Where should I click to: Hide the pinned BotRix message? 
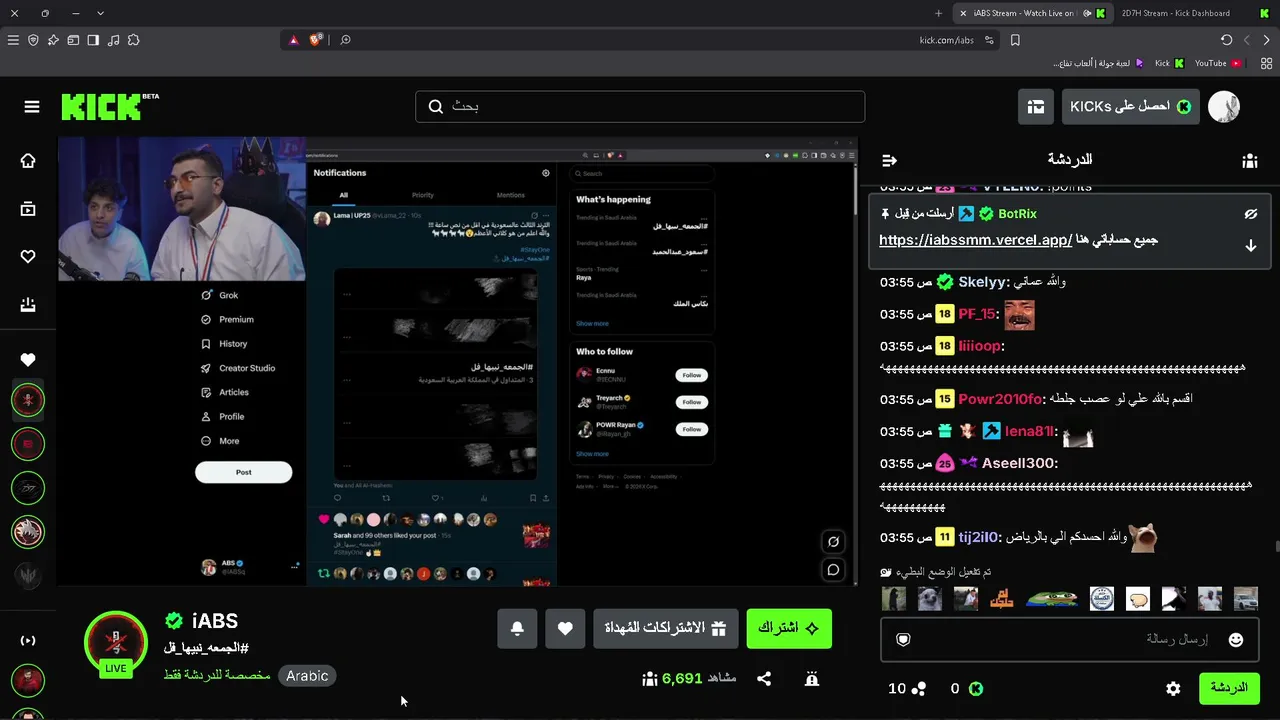click(x=1250, y=214)
